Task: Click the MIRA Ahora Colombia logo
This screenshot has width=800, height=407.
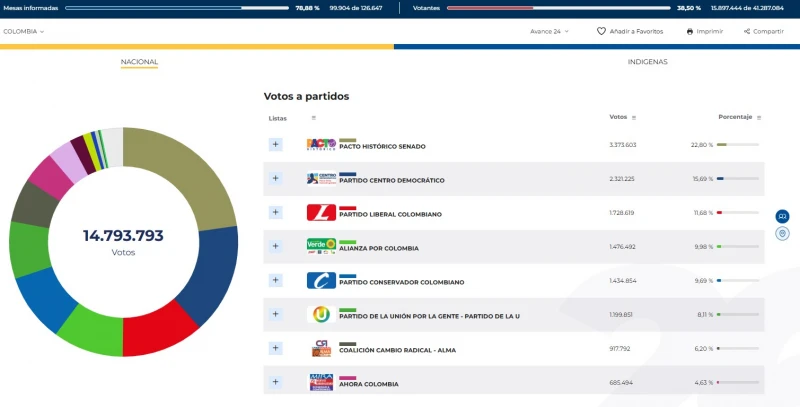Action: click(321, 383)
